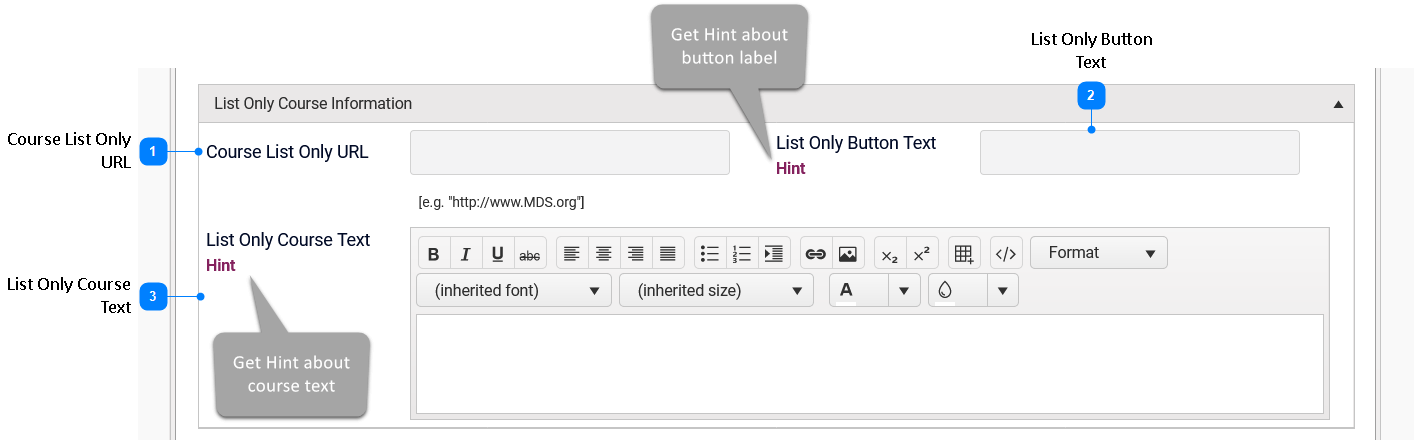Insert an unordered bullet list
The image size is (1414, 440).
[710, 254]
